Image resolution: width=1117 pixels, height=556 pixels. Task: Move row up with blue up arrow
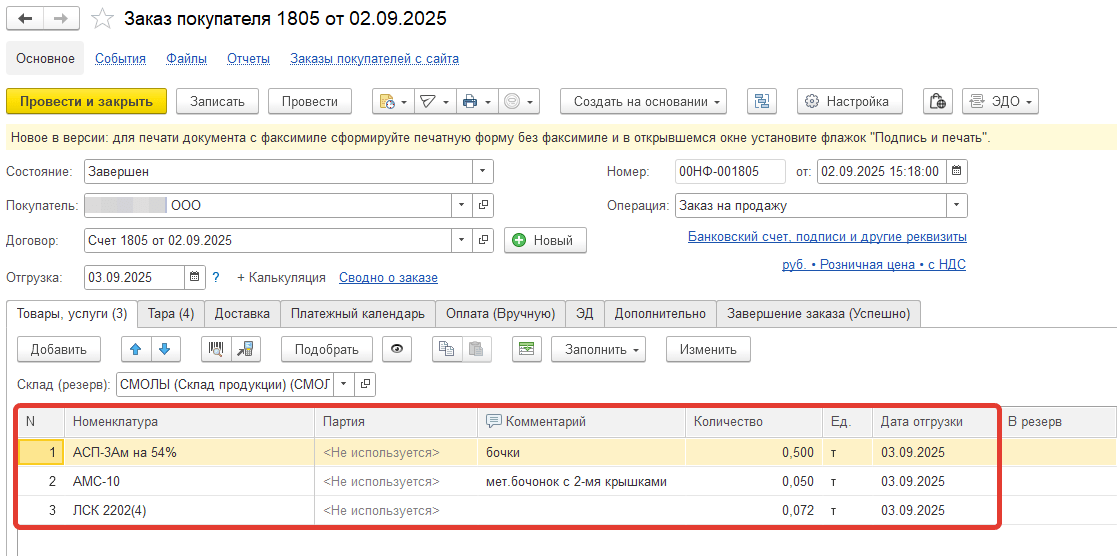coord(136,349)
